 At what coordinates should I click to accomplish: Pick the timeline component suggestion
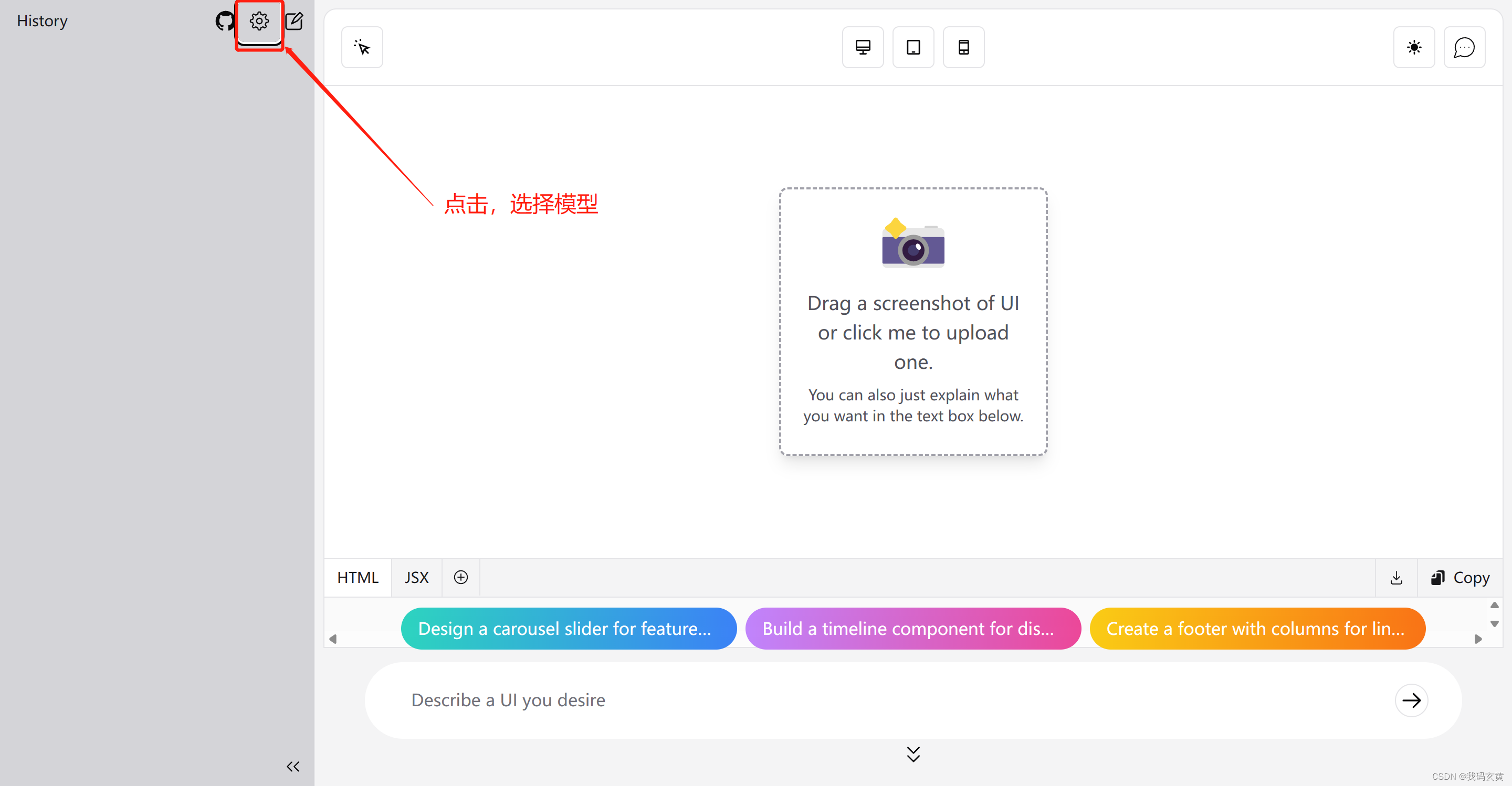(x=912, y=628)
